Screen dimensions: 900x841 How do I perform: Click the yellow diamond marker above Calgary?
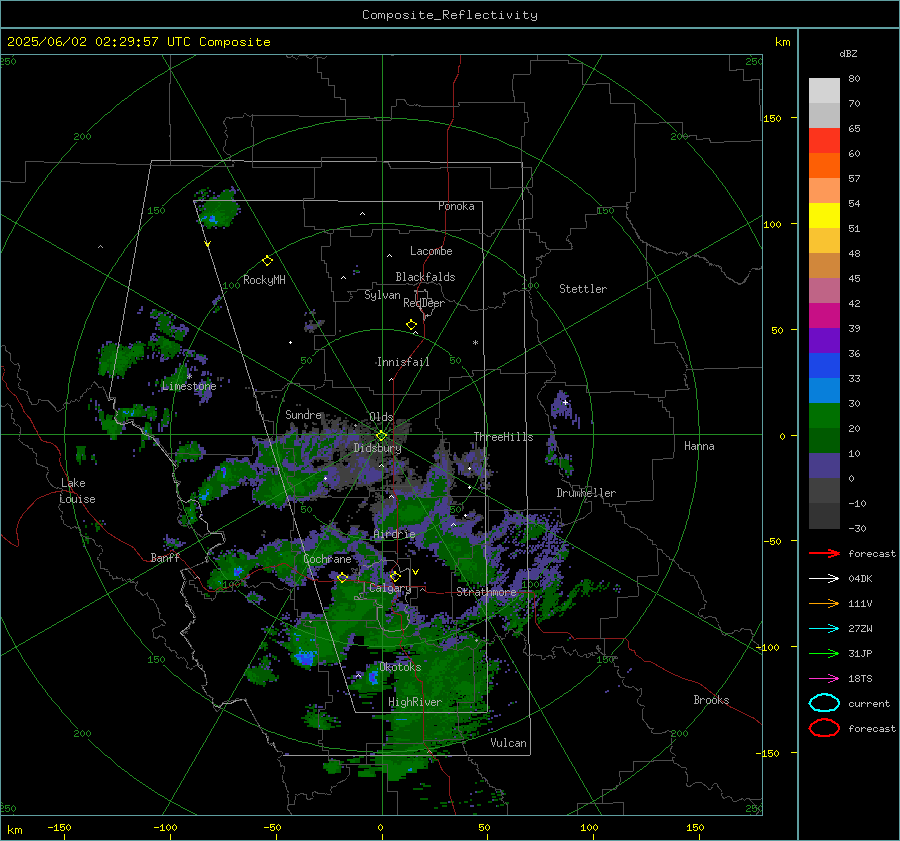point(395,576)
